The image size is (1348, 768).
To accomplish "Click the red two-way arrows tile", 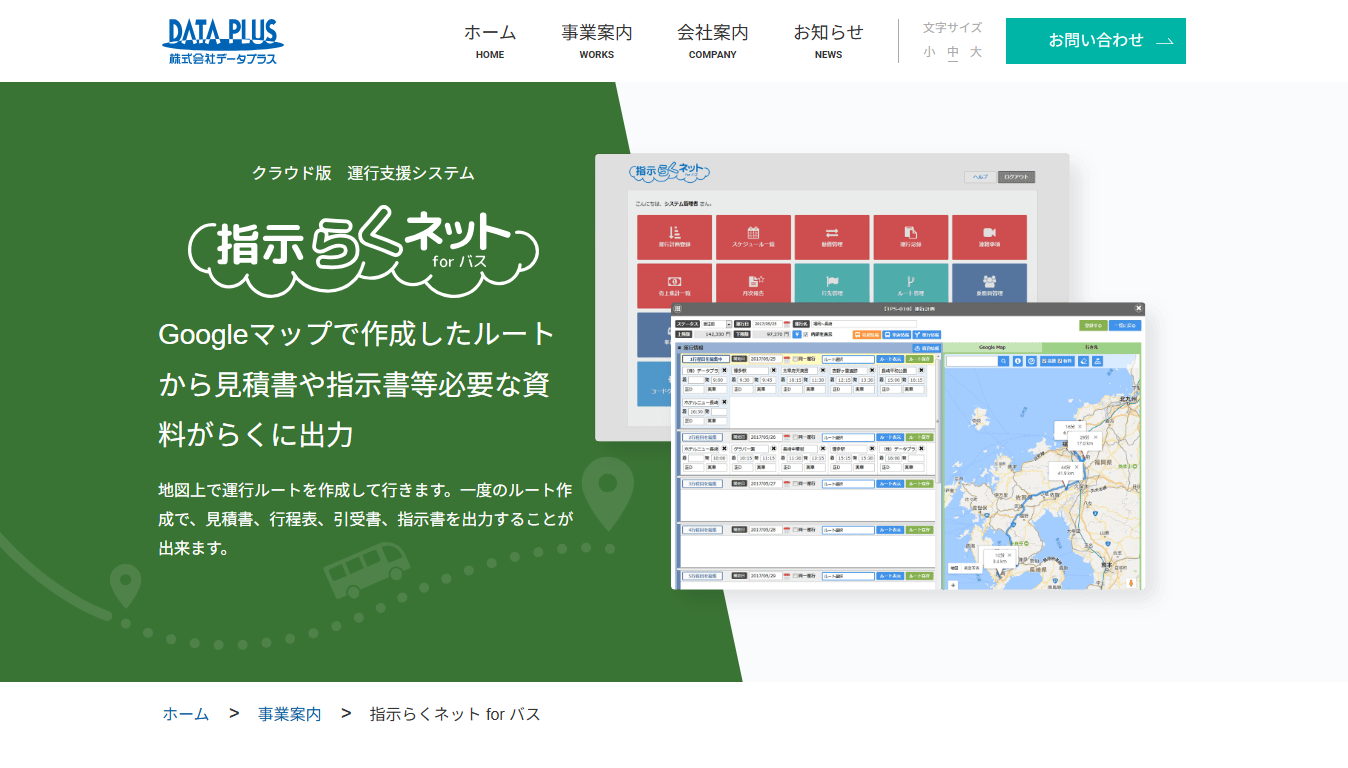I will (x=832, y=237).
